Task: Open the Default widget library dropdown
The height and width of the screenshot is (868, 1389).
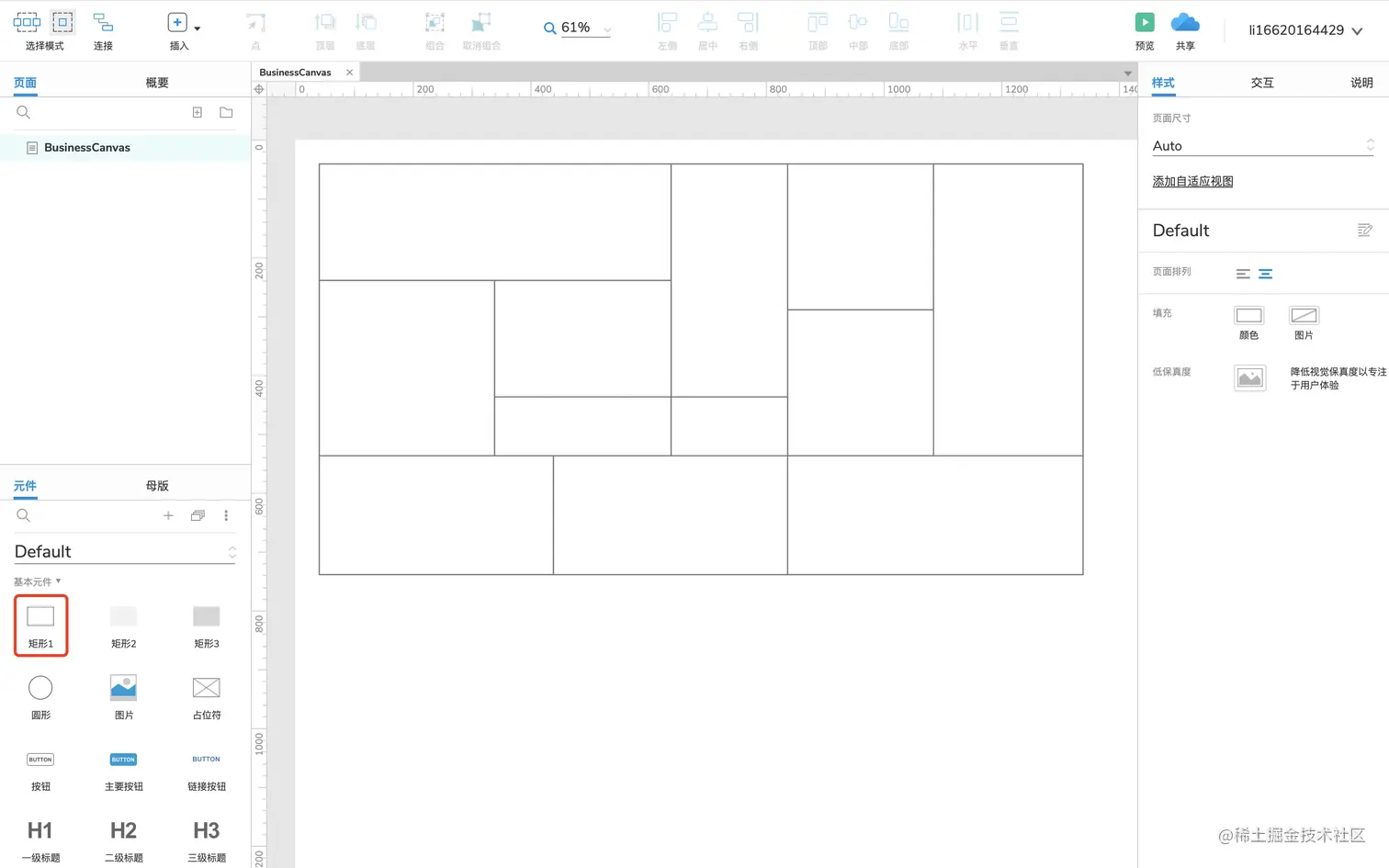Action: coord(125,551)
